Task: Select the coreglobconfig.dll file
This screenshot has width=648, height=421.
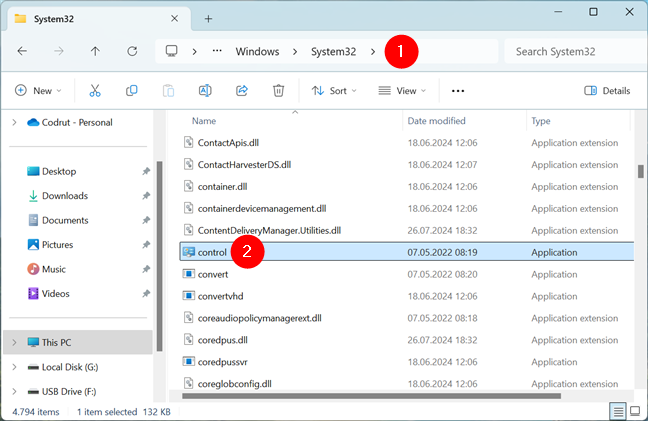Action: (235, 383)
